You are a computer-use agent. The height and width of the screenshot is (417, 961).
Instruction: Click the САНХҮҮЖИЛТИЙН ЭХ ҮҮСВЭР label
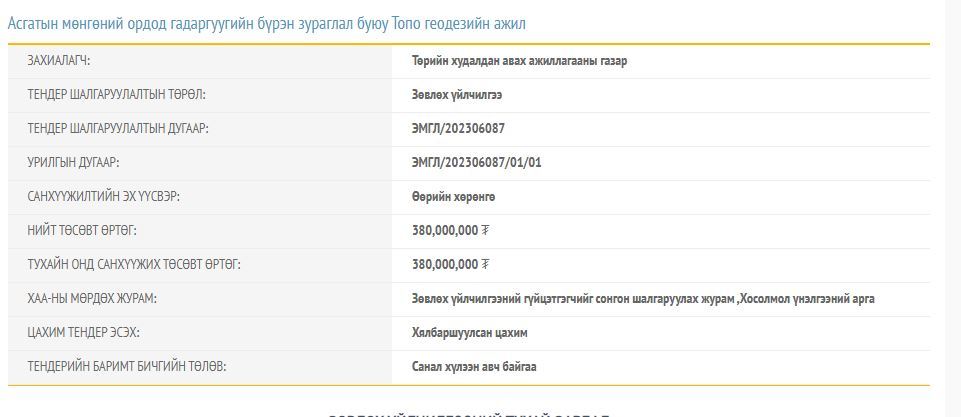(104, 197)
